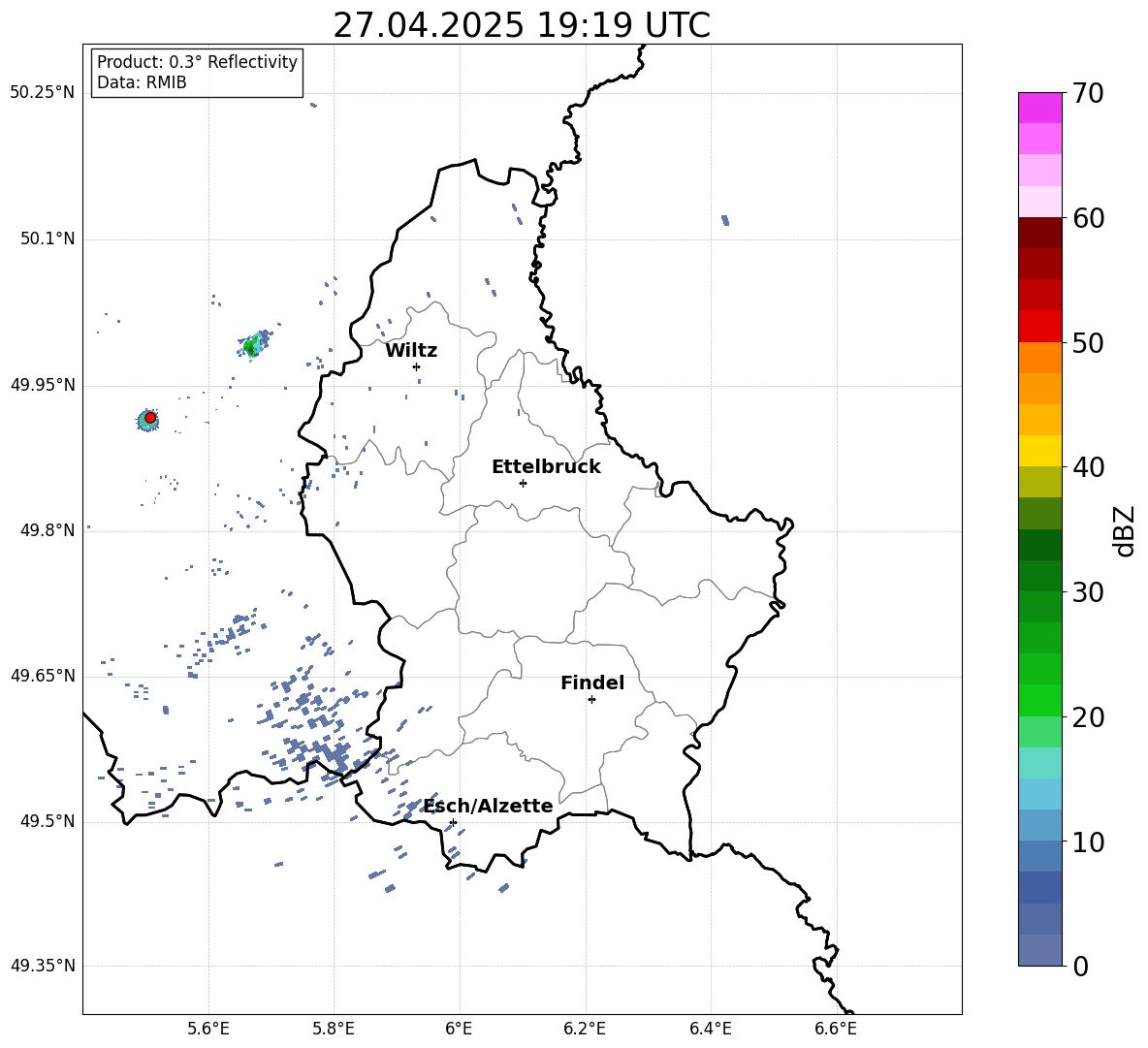Click the 6.6°E longitude label

[836, 1029]
